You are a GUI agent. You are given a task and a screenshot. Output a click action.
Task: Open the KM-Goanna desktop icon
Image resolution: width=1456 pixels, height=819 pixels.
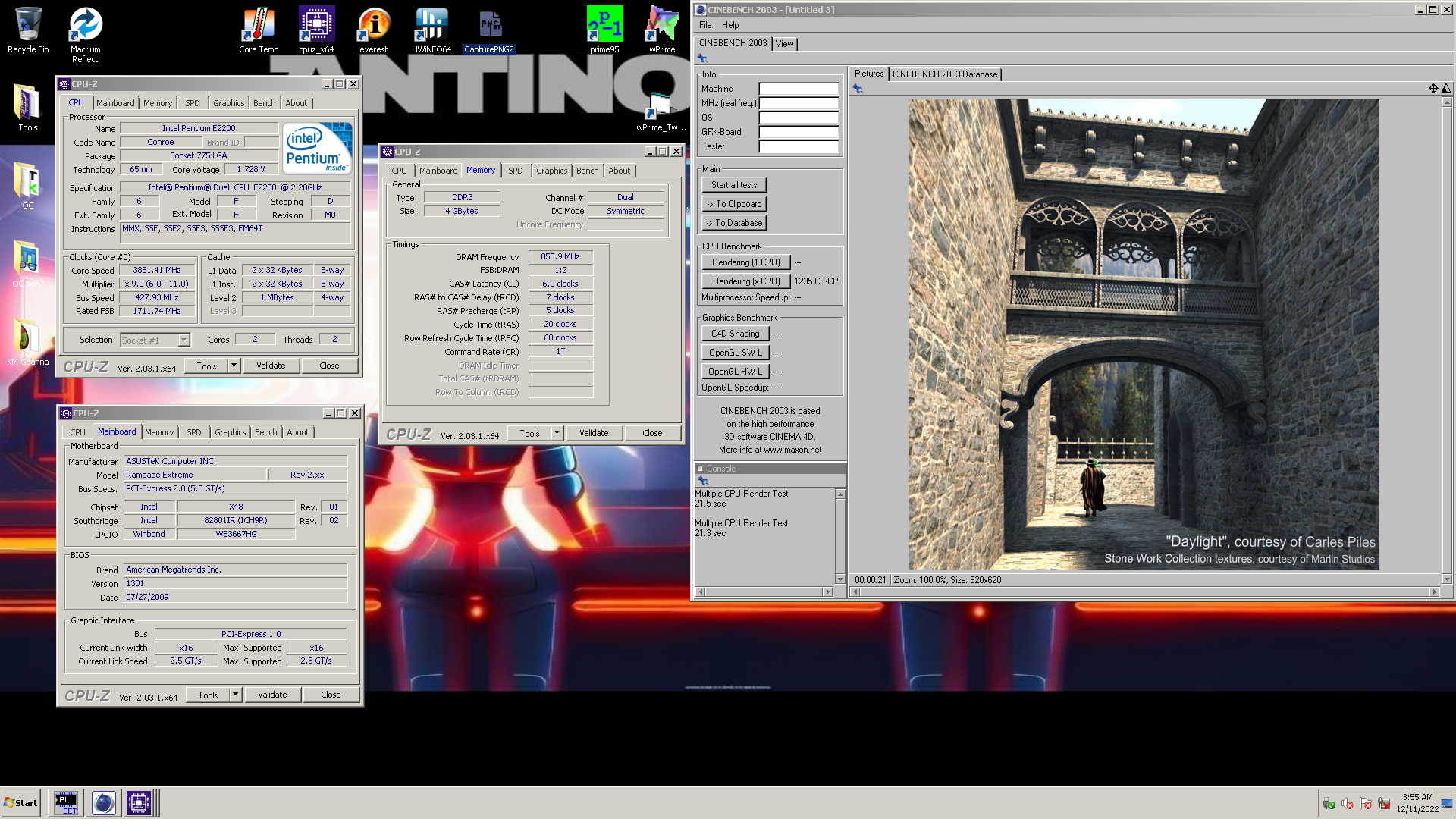point(28,341)
